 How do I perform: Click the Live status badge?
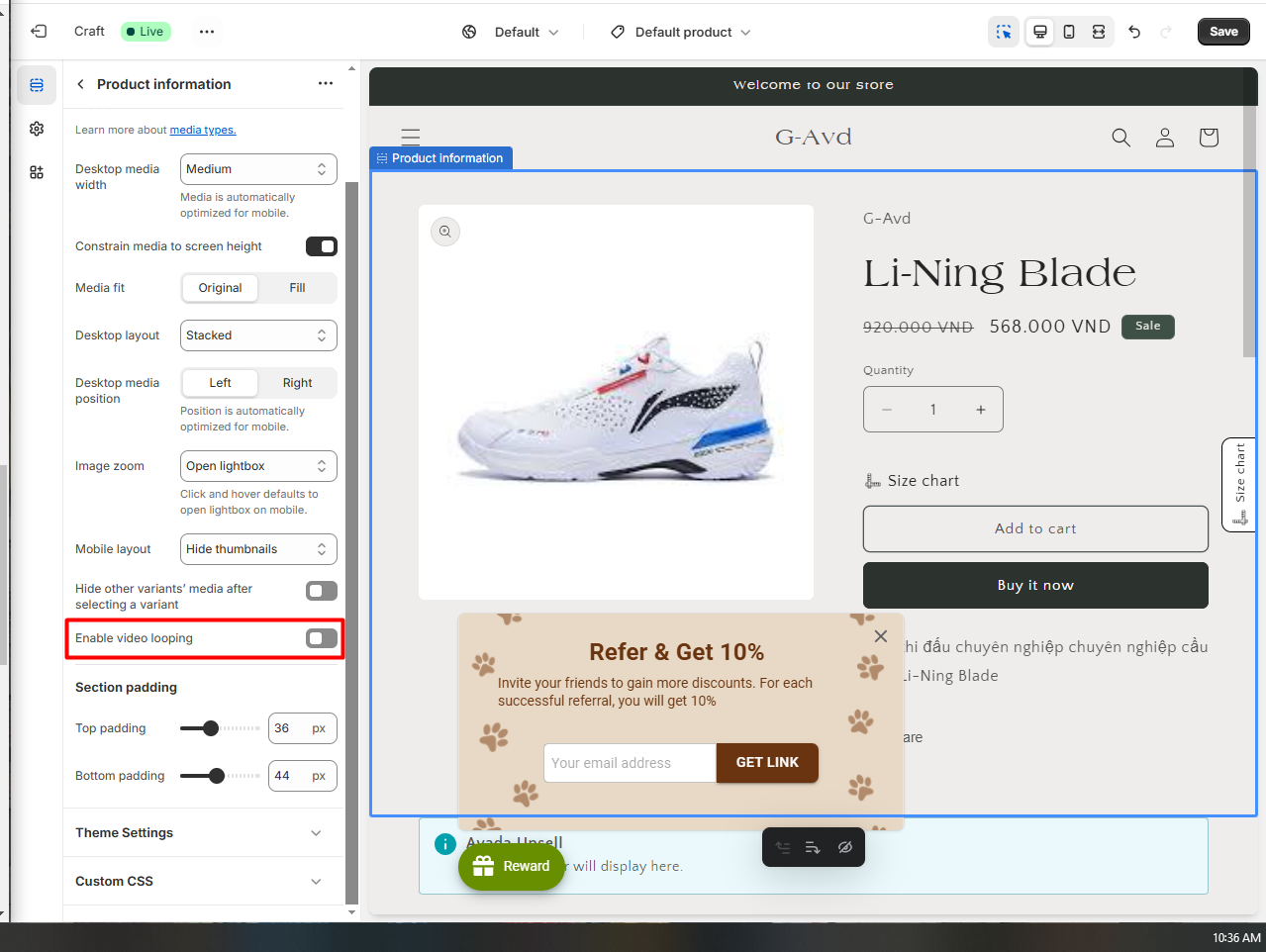click(x=146, y=32)
